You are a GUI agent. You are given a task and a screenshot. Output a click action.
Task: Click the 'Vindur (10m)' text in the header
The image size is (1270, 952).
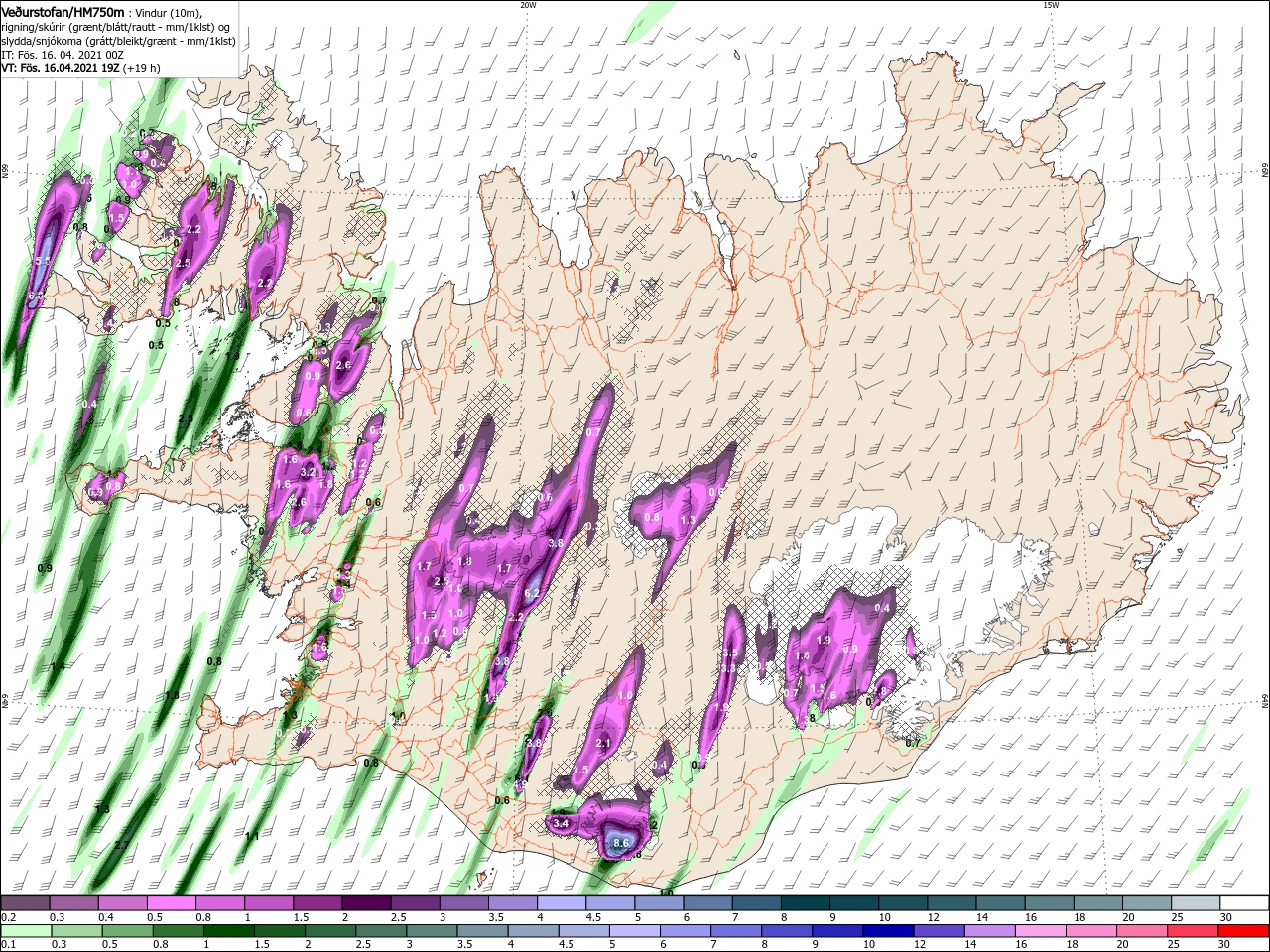pos(169,12)
